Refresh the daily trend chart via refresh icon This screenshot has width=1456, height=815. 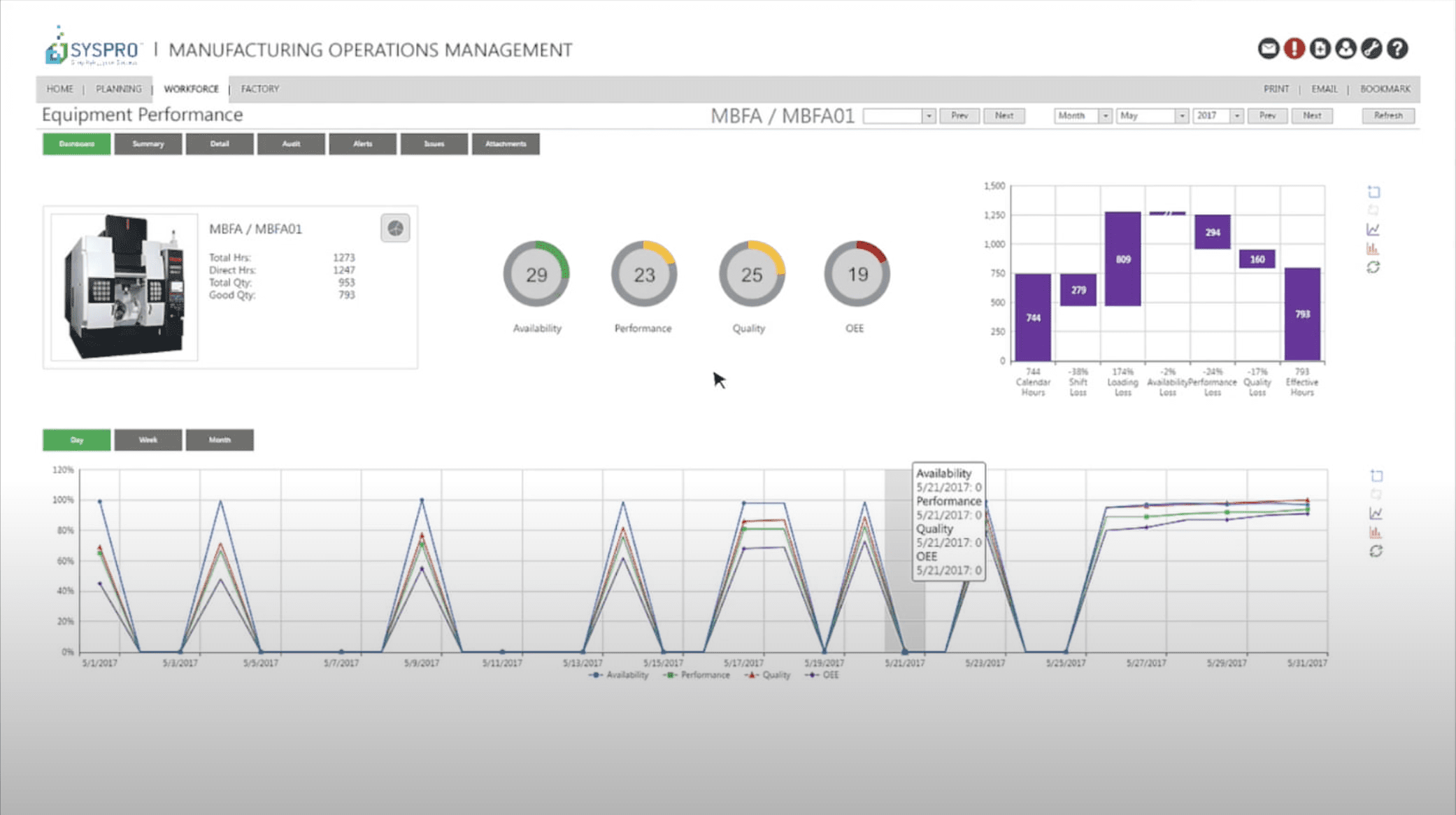1376,551
